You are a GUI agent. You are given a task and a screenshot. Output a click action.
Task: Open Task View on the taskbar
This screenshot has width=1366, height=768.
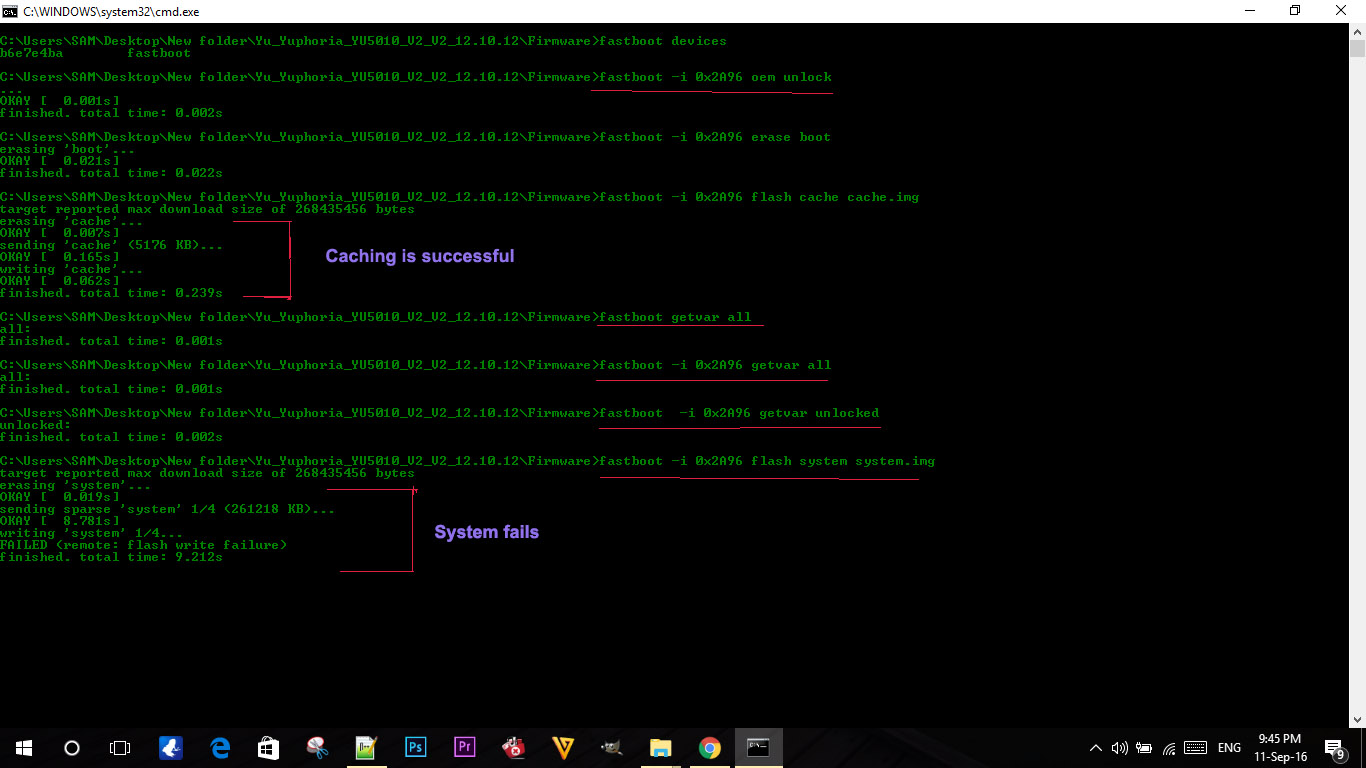click(x=120, y=747)
